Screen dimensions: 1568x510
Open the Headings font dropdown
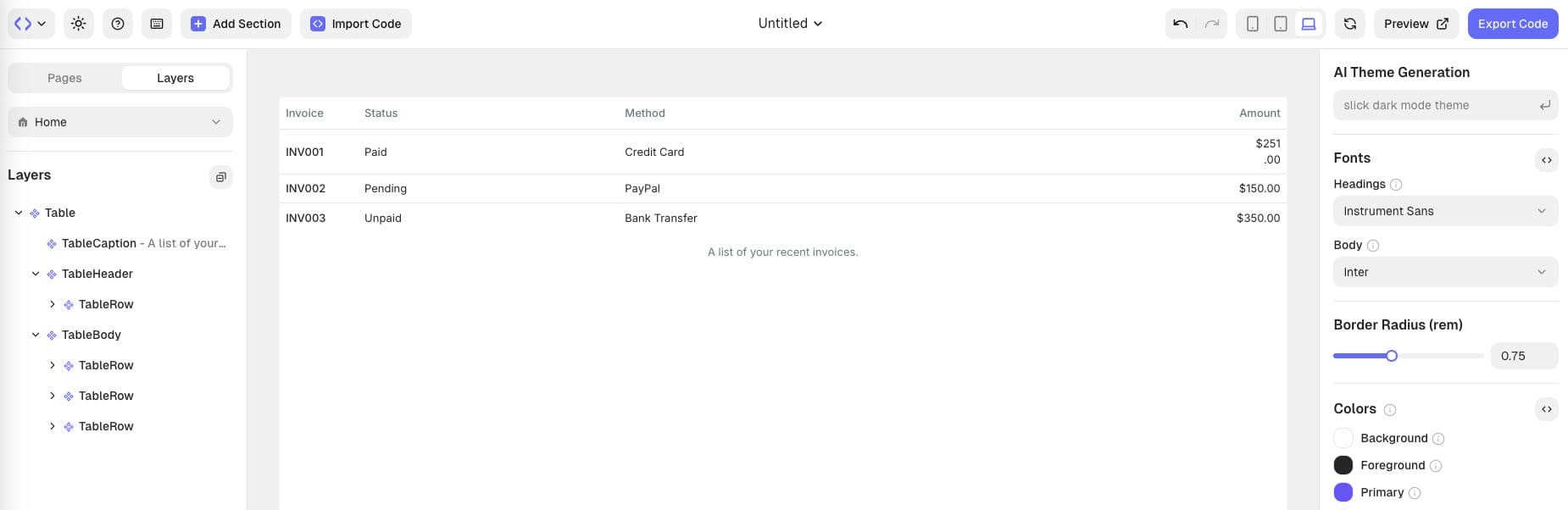1444,211
